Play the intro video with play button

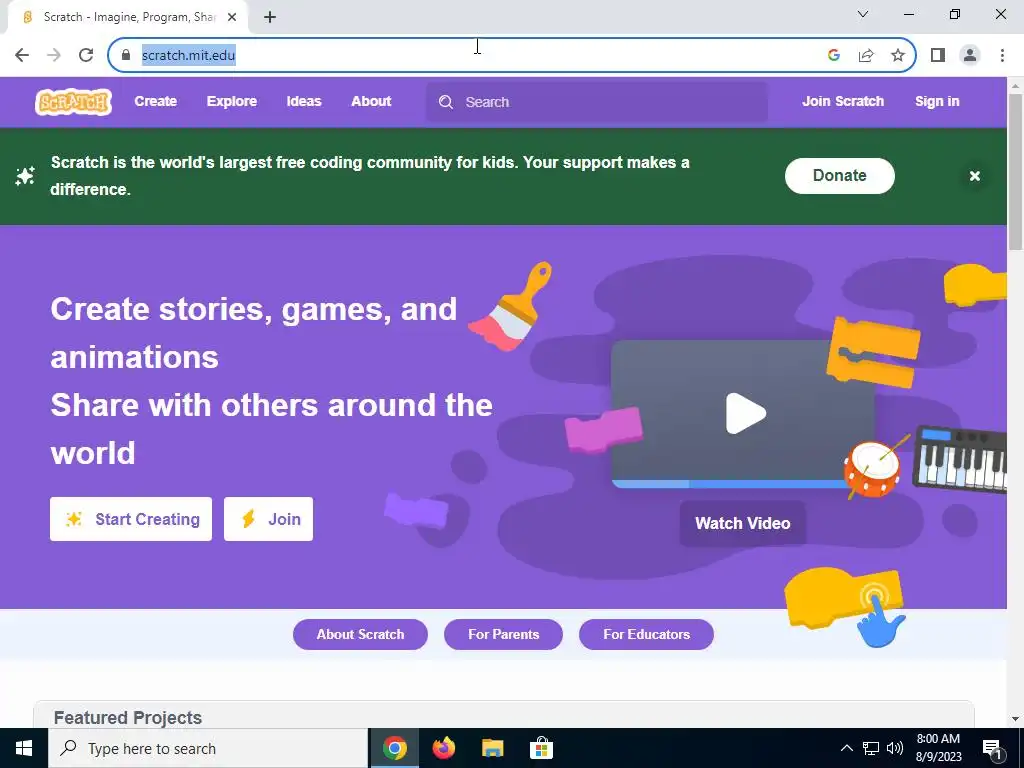(745, 413)
